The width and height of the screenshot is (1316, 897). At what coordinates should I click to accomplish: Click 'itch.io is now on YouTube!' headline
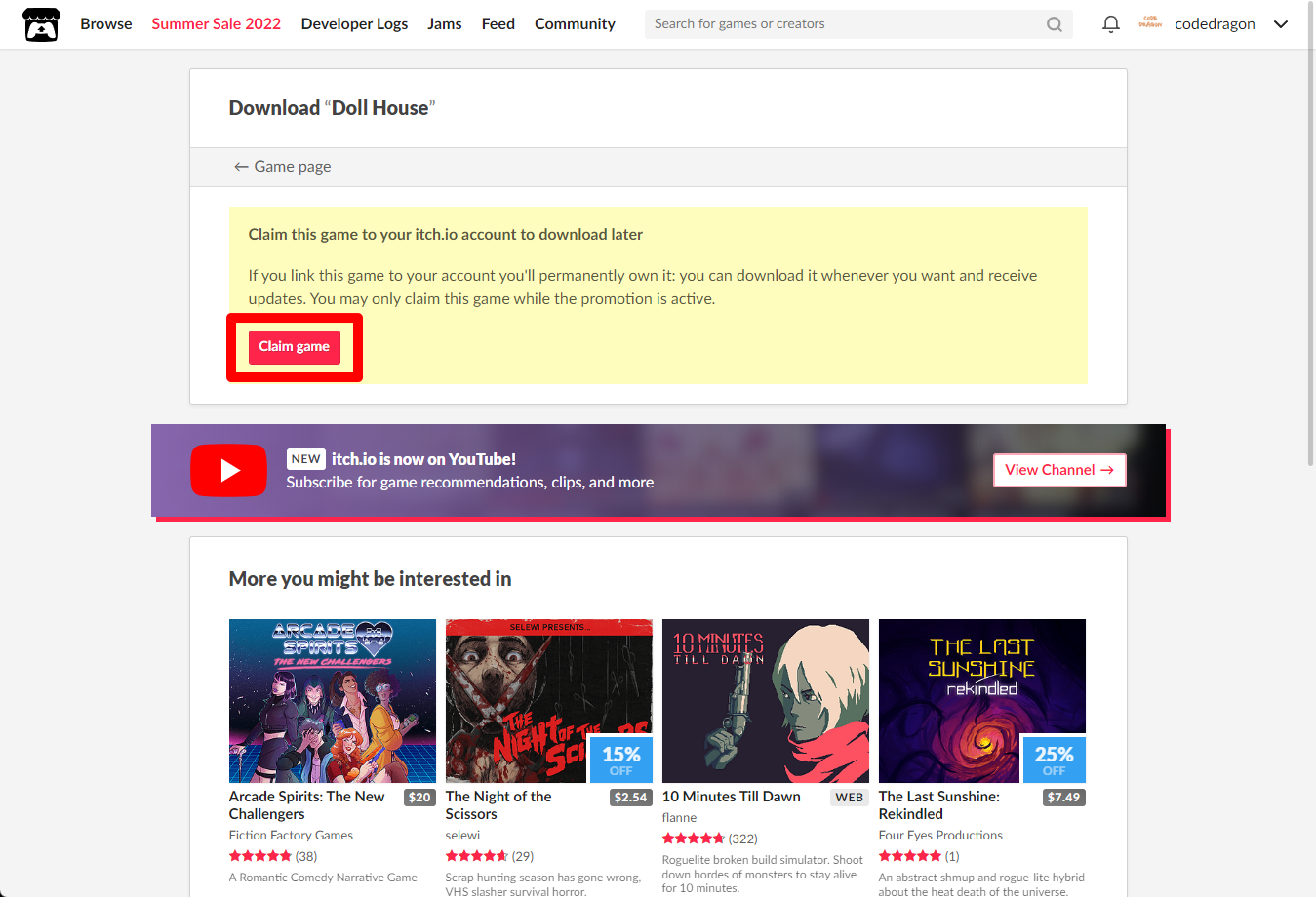tap(423, 459)
